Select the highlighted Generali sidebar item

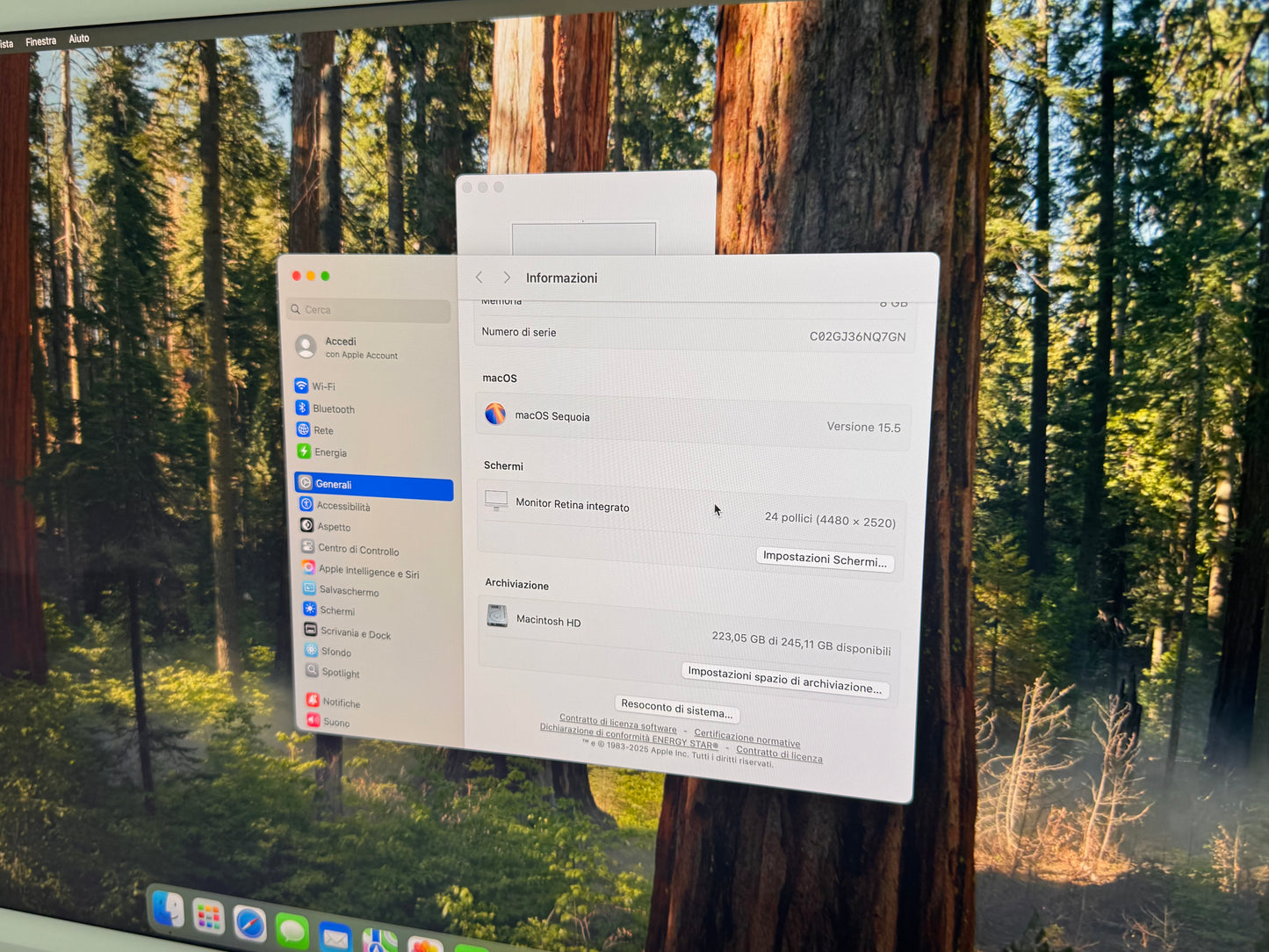[x=374, y=486]
